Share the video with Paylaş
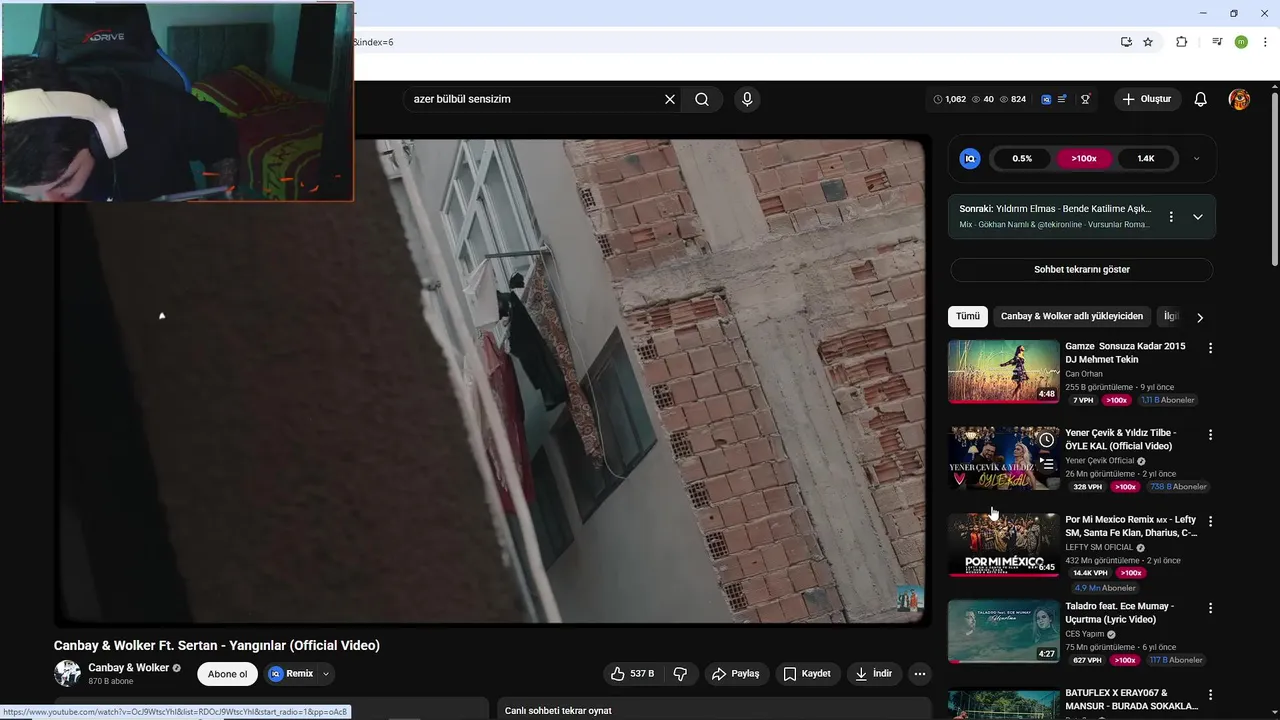The width and height of the screenshot is (1280, 720). [x=736, y=674]
